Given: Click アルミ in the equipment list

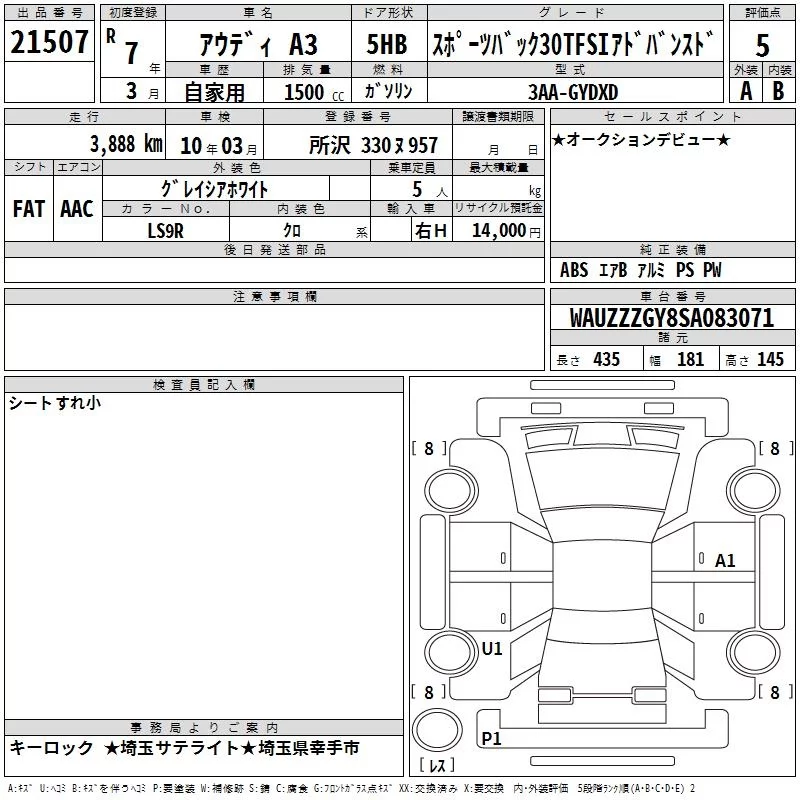Looking at the screenshot, I should click(x=651, y=269).
